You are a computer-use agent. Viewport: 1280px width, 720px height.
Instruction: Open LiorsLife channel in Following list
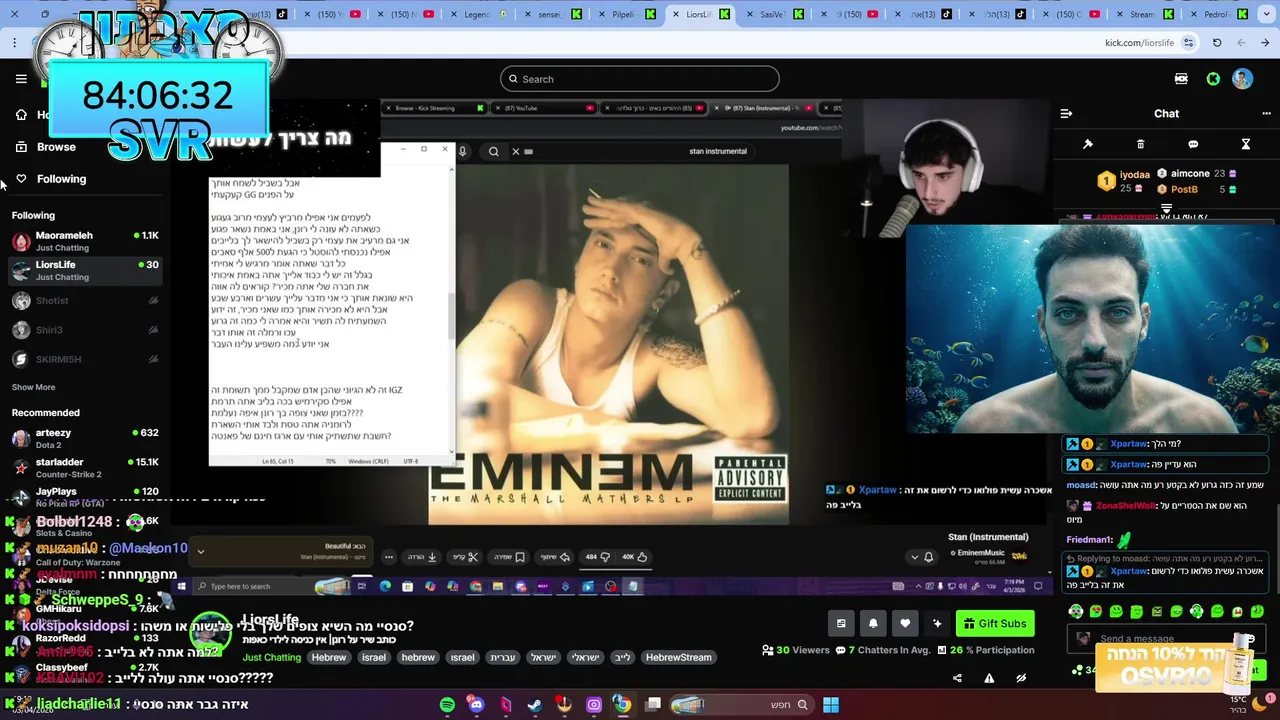pyautogui.click(x=85, y=271)
